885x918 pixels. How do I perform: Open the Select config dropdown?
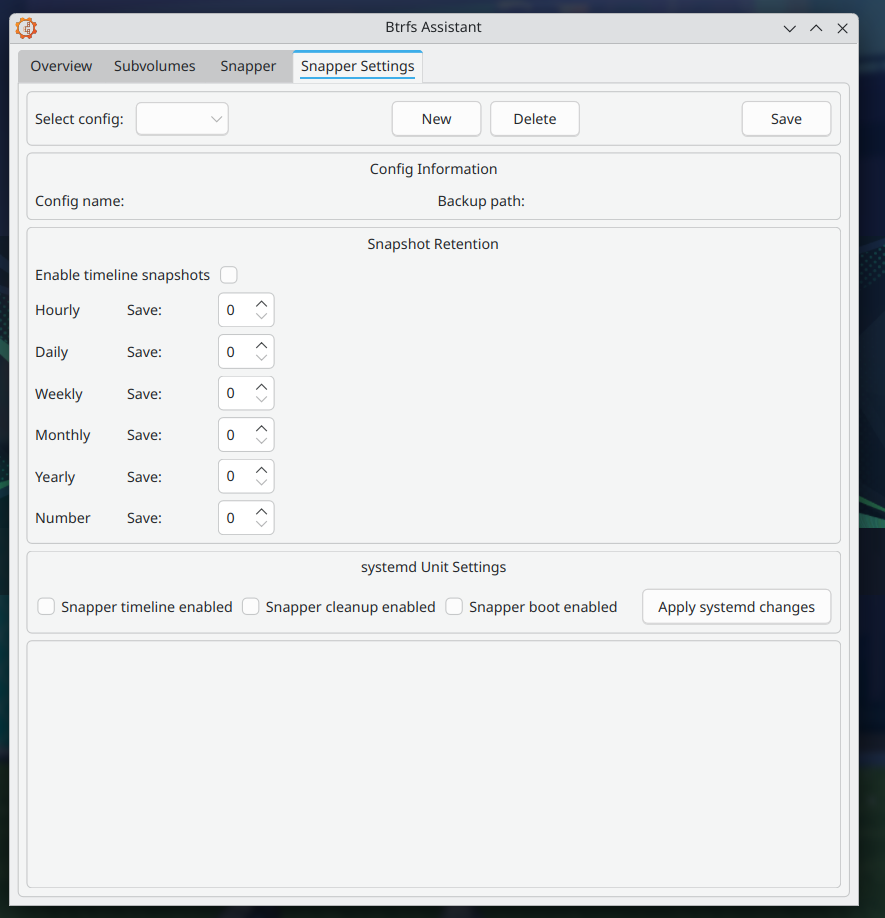click(182, 119)
